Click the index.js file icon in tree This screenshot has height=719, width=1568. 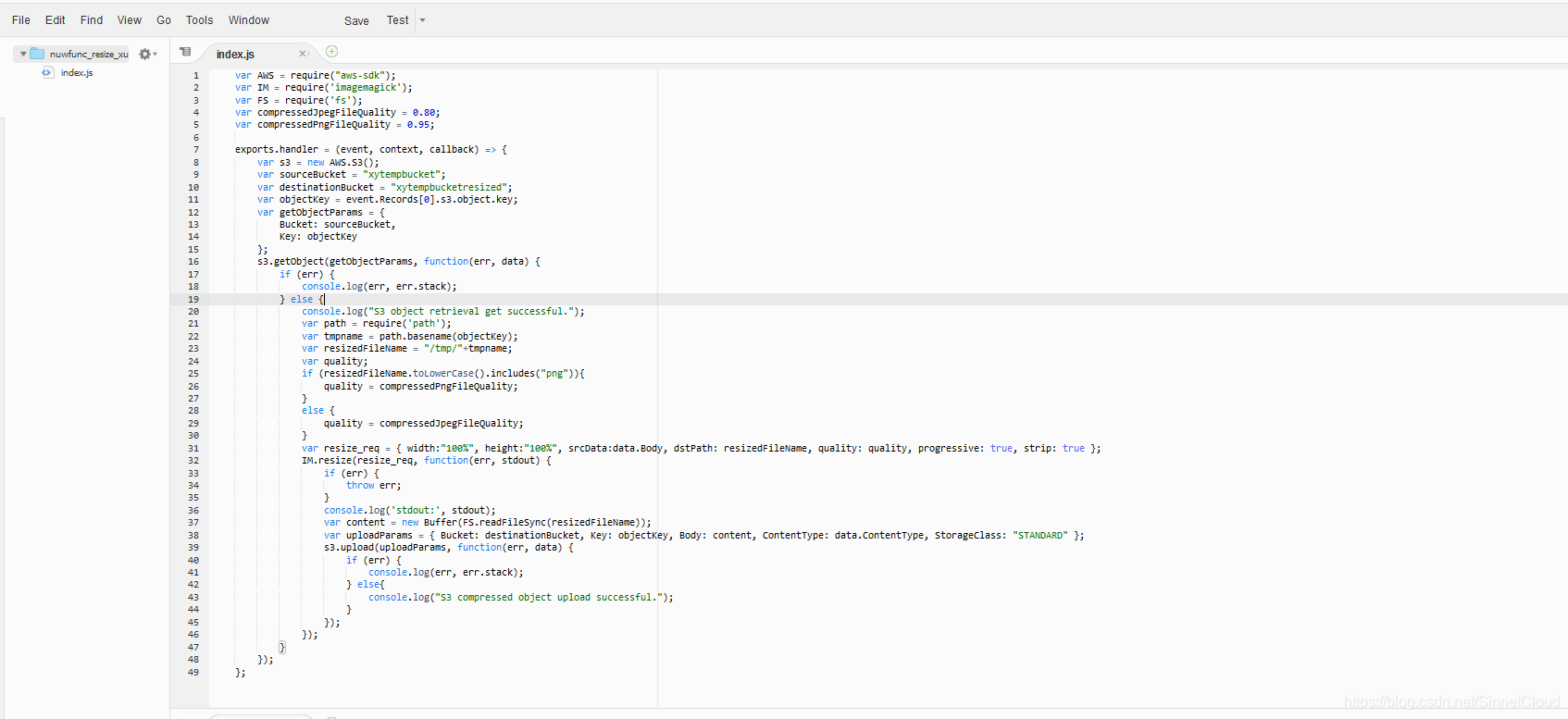47,72
